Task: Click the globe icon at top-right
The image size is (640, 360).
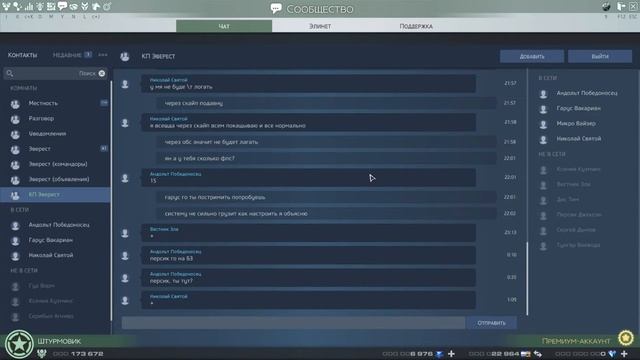Action: click(606, 7)
